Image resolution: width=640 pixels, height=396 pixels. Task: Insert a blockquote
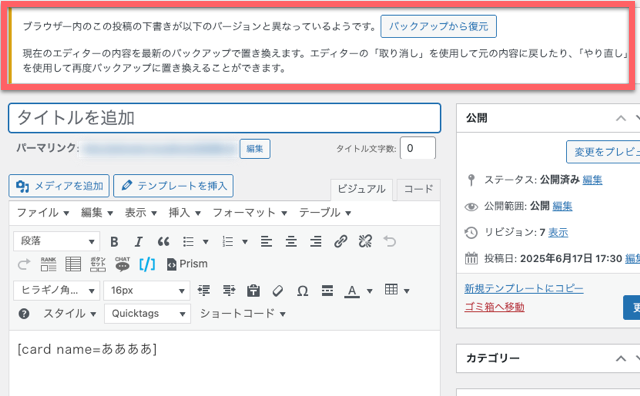[x=163, y=242]
